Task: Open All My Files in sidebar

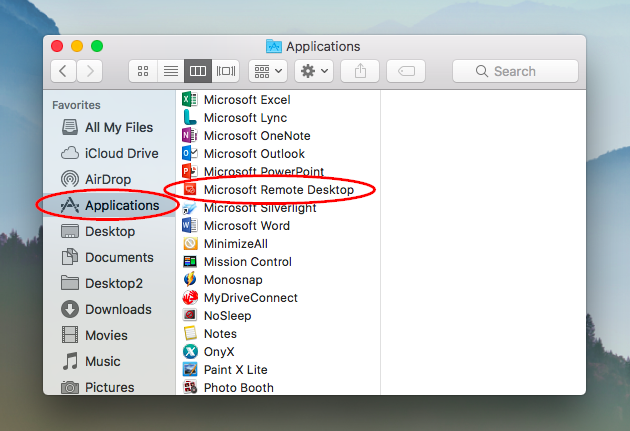Action: point(107,127)
